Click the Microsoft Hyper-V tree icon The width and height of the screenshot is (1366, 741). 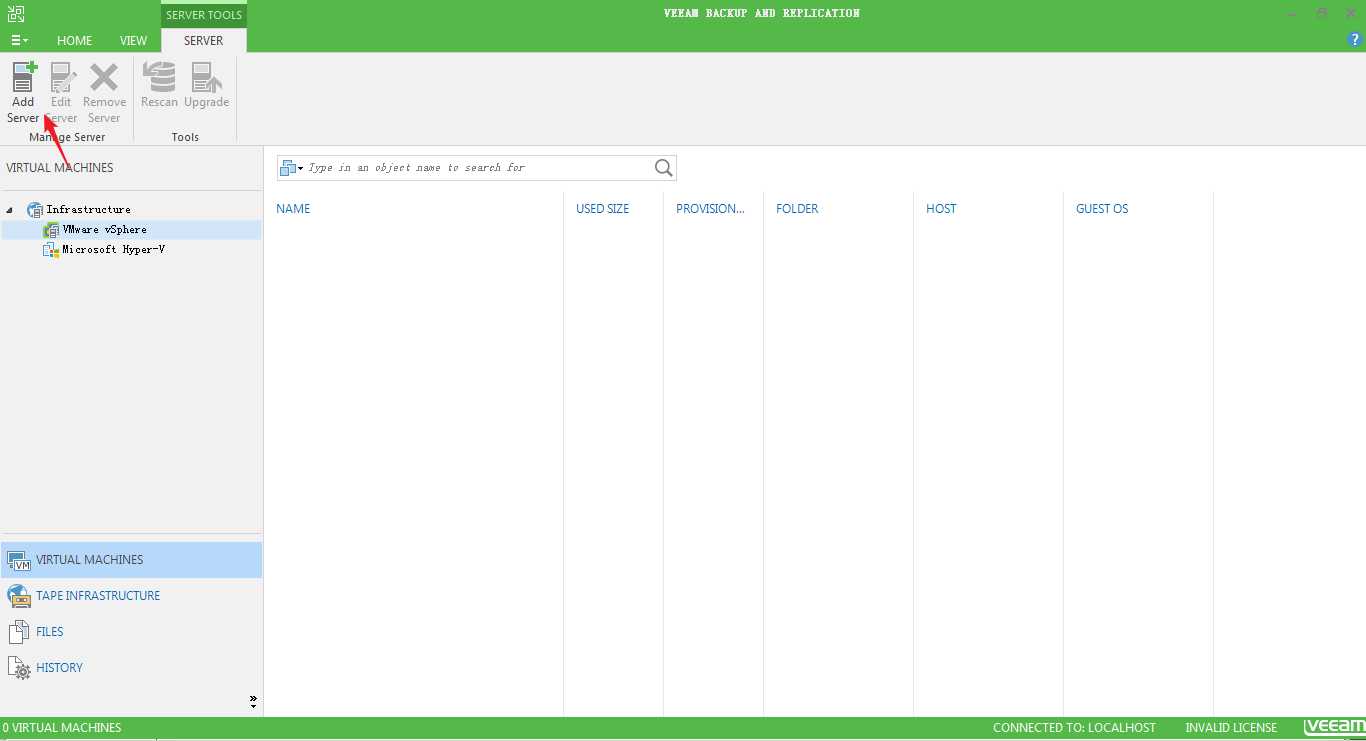(x=51, y=250)
